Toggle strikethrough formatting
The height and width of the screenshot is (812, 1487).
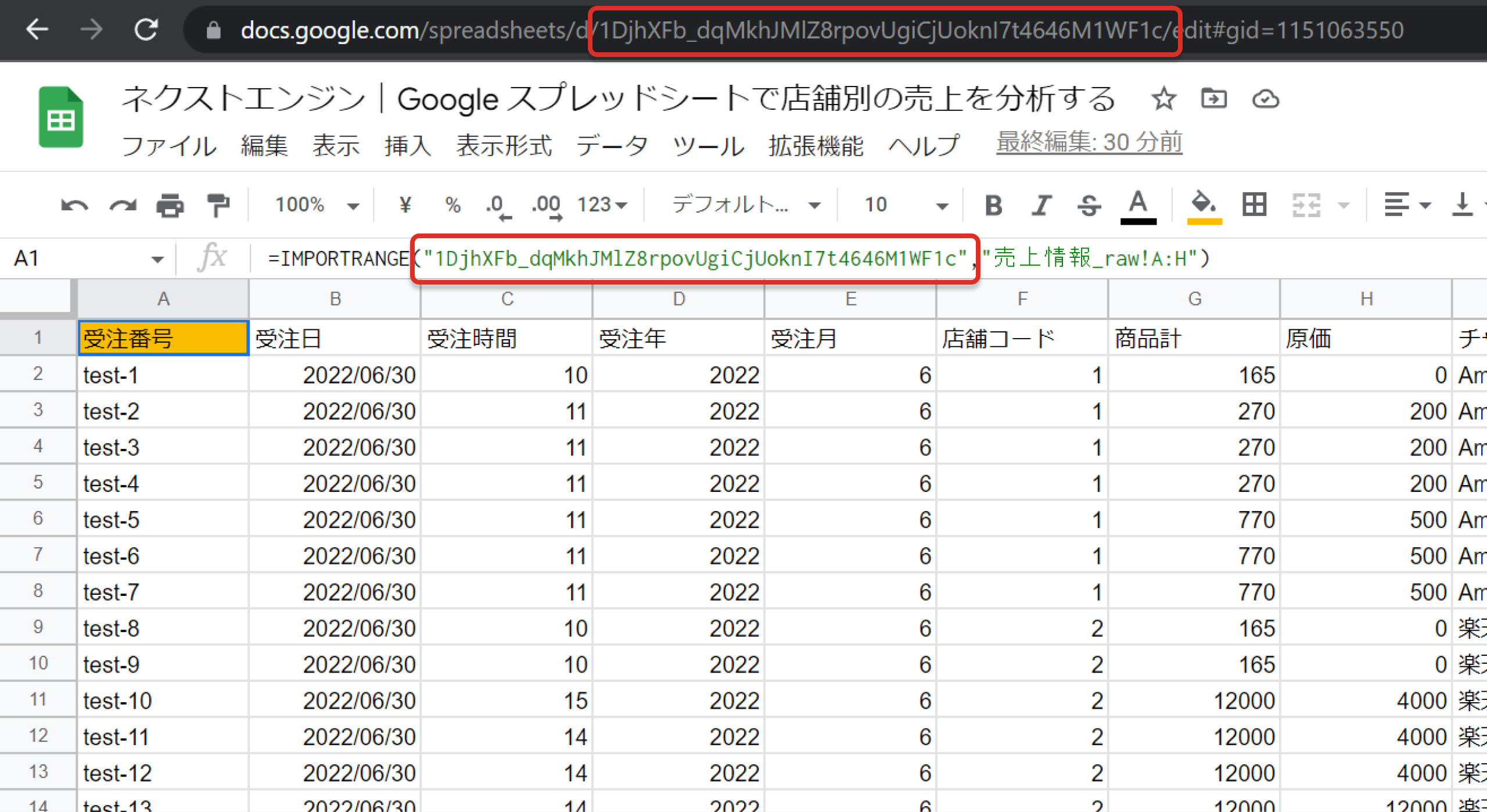point(1089,205)
